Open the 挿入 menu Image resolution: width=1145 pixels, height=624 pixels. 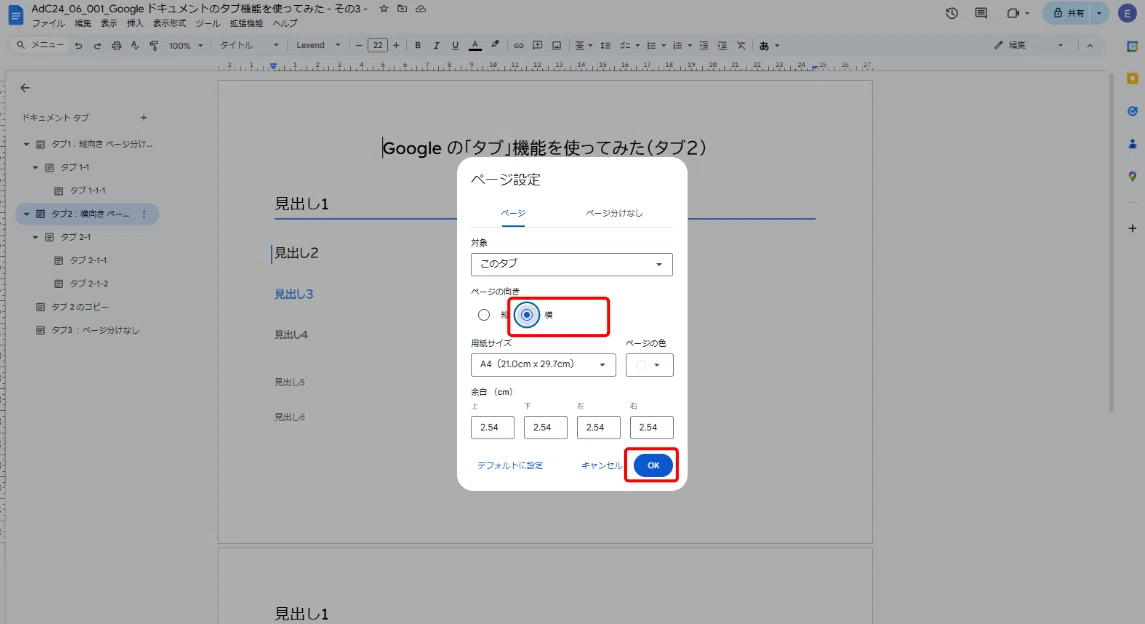pyautogui.click(x=135, y=24)
